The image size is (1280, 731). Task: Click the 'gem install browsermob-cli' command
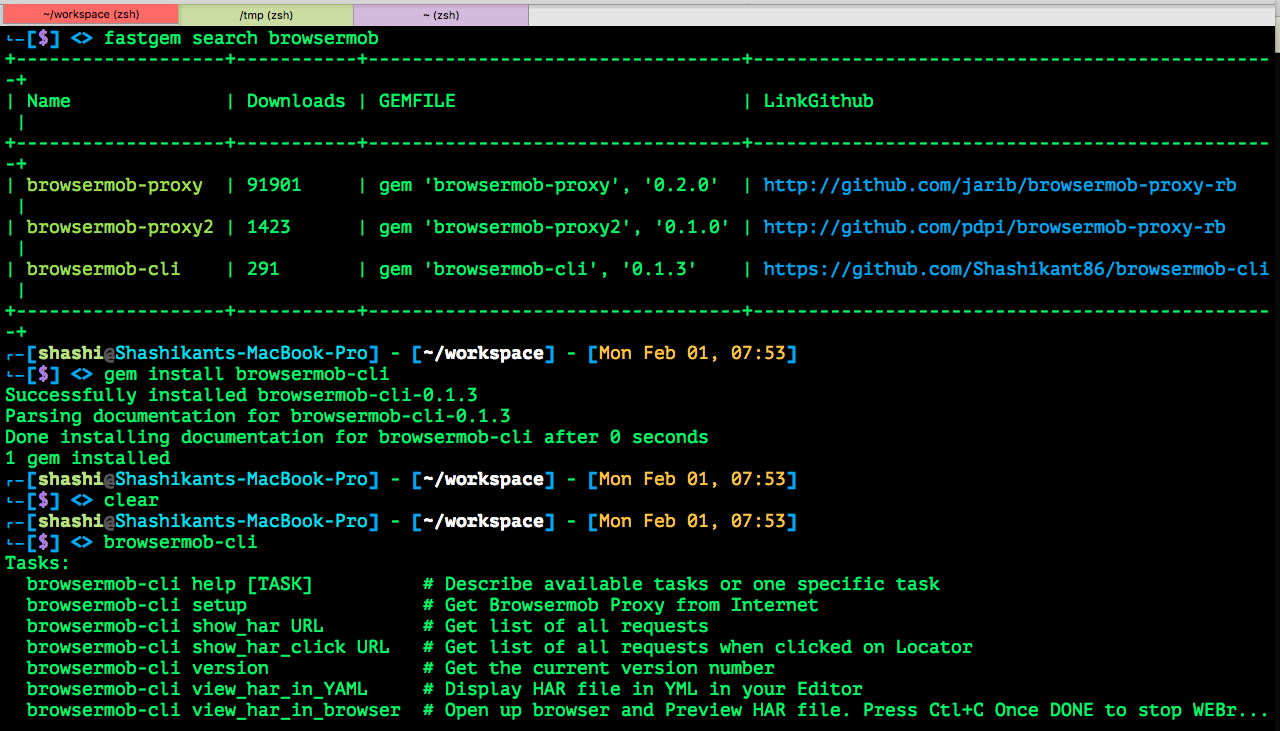tap(247, 374)
